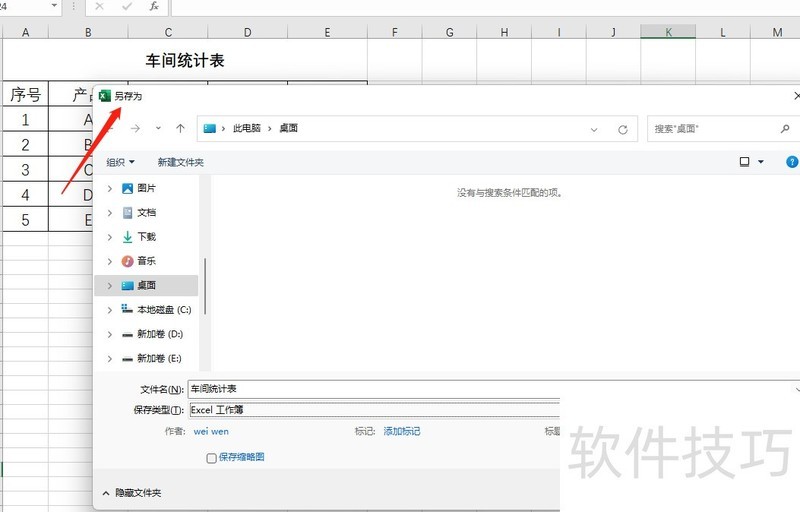
Task: Click 桌面 in the address path
Action: point(288,129)
